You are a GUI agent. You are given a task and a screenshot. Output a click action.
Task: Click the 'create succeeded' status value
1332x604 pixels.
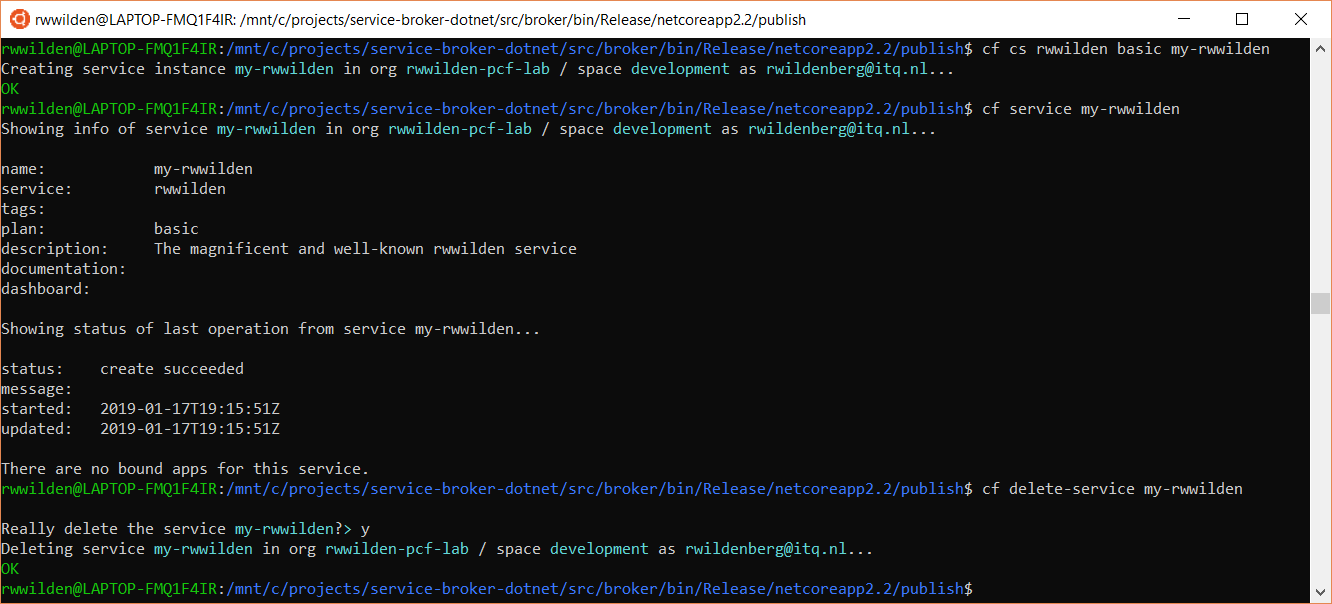[172, 369]
